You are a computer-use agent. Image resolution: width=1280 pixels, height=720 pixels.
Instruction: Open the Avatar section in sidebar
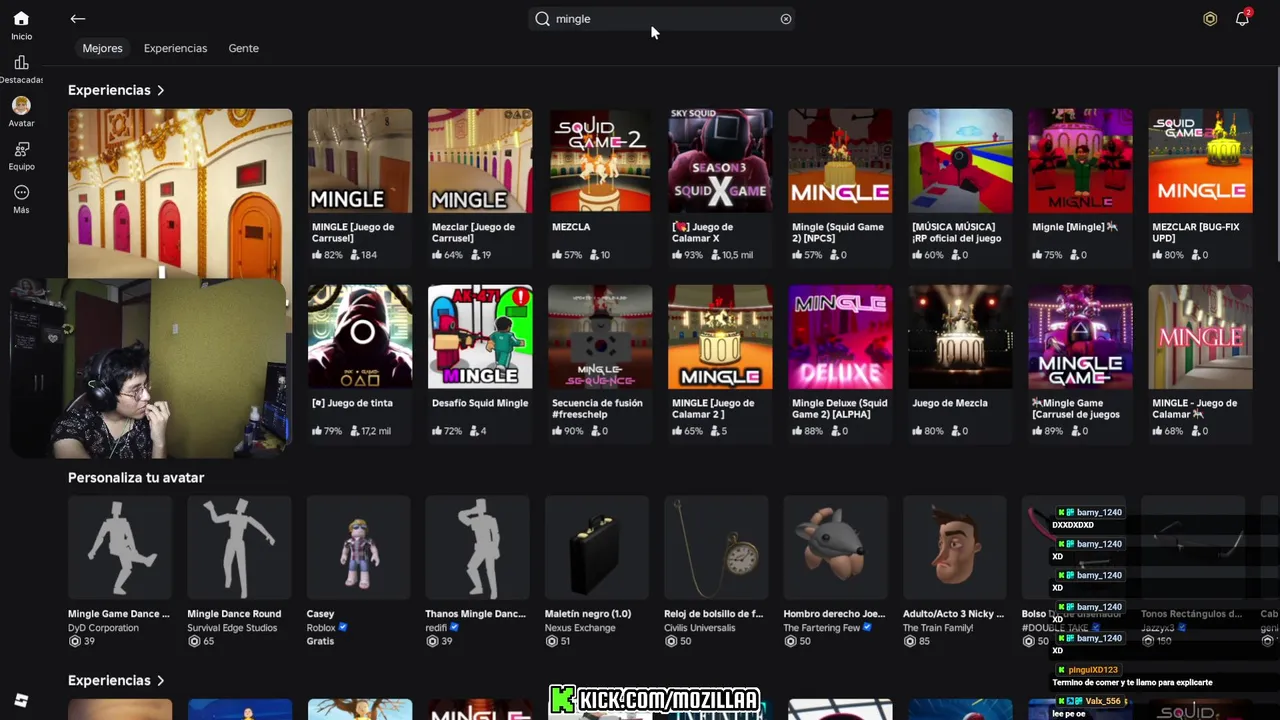pyautogui.click(x=21, y=112)
